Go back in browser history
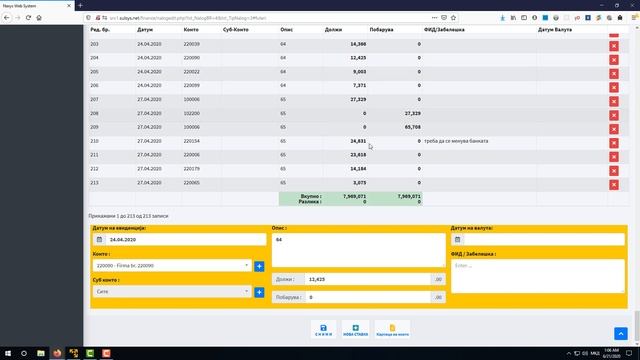 click(7, 18)
